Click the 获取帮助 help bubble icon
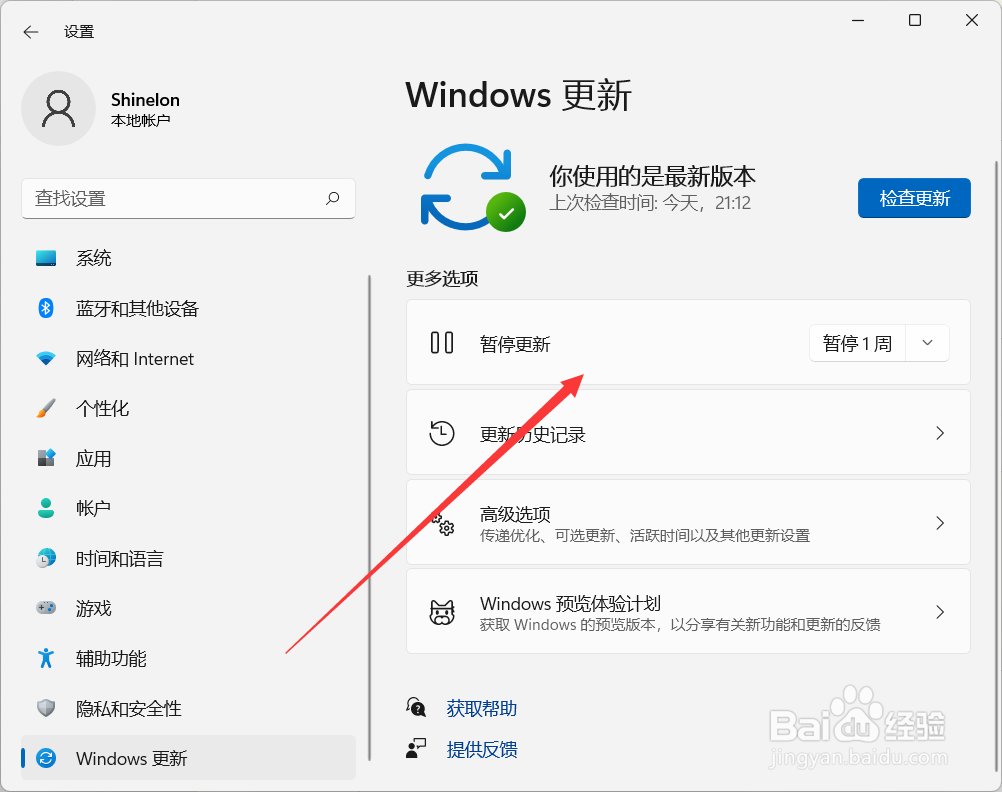This screenshot has height=792, width=1002. [416, 707]
